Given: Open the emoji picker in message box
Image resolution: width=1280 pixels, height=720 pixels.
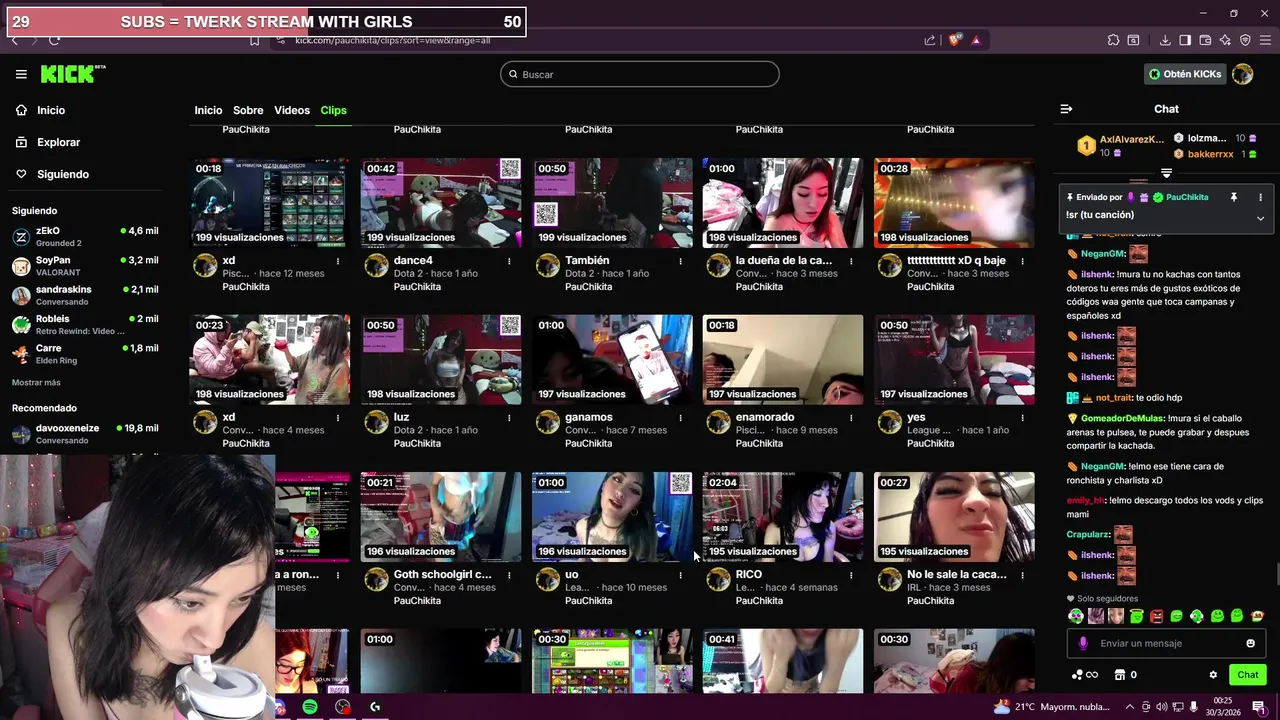Looking at the screenshot, I should click(1250, 643).
